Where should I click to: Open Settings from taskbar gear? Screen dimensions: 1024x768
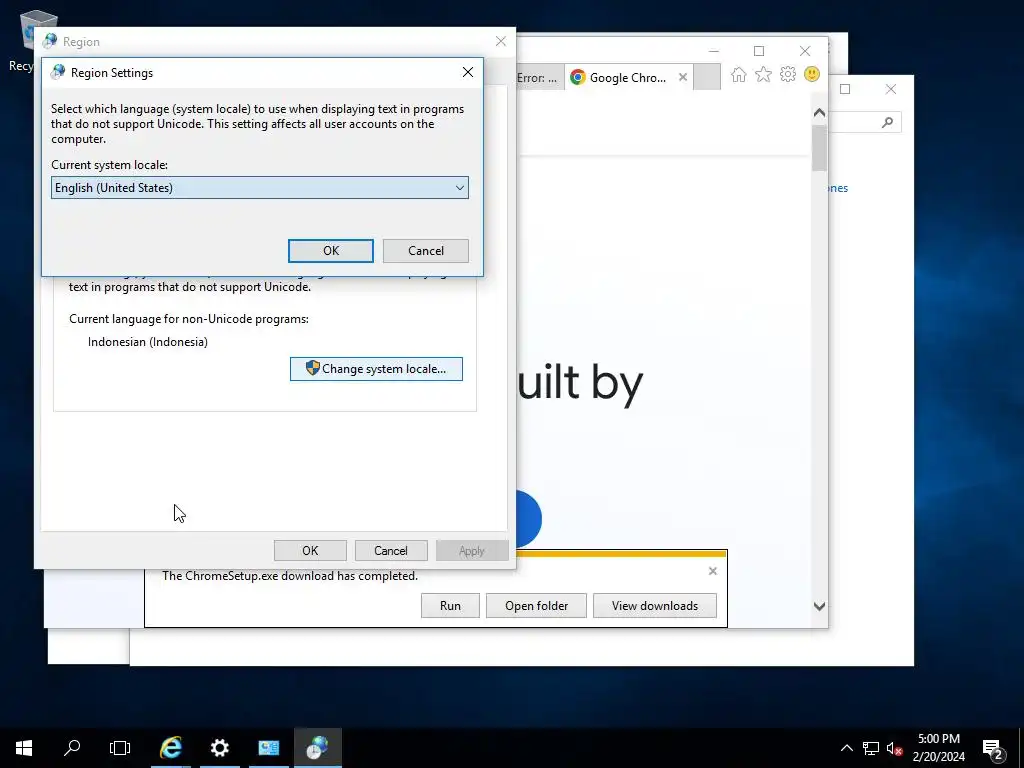pyautogui.click(x=219, y=748)
